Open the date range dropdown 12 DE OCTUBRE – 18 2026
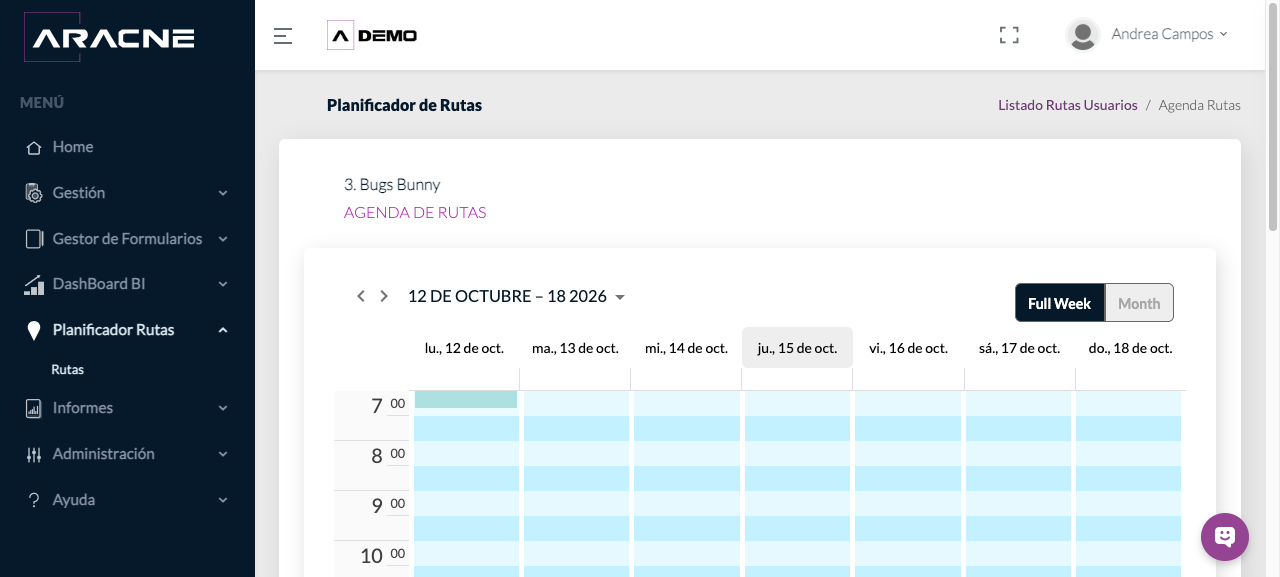 pyautogui.click(x=517, y=296)
